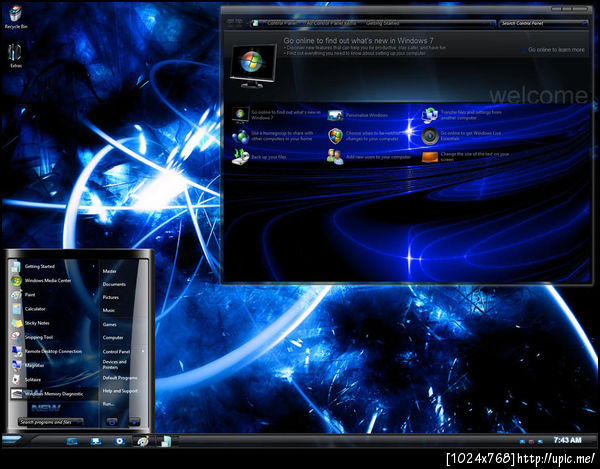Click the transfer files and settings icon
The width and height of the screenshot is (600, 469).
(x=430, y=115)
